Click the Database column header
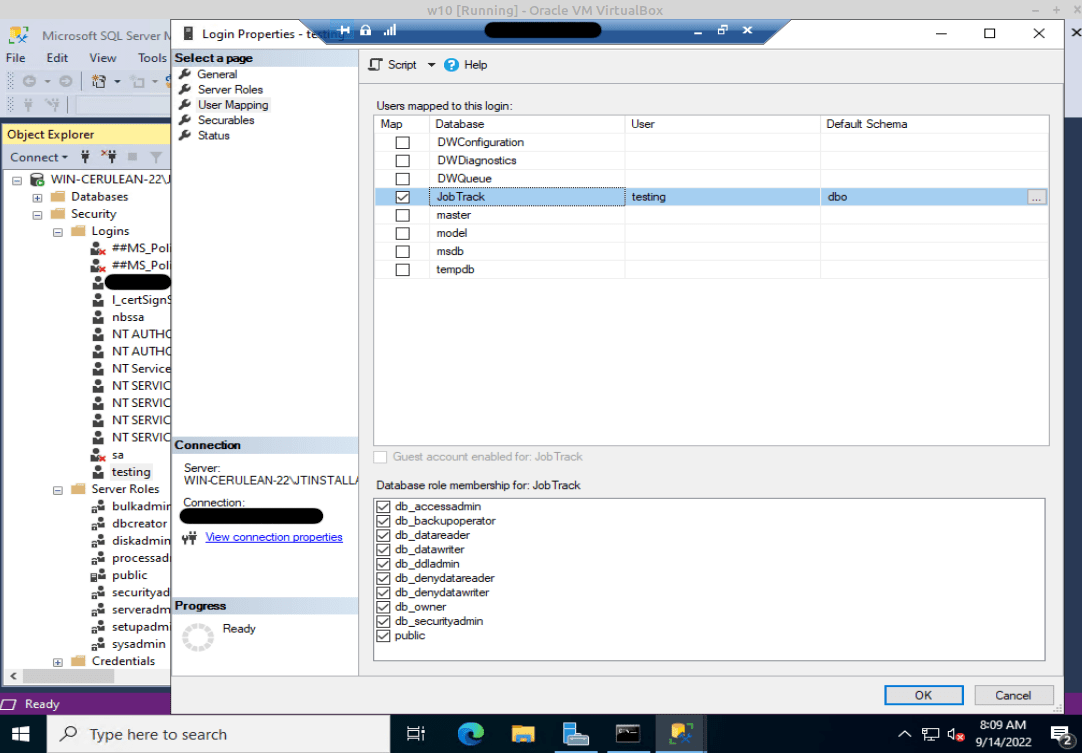Image resolution: width=1082 pixels, height=753 pixels. click(527, 124)
